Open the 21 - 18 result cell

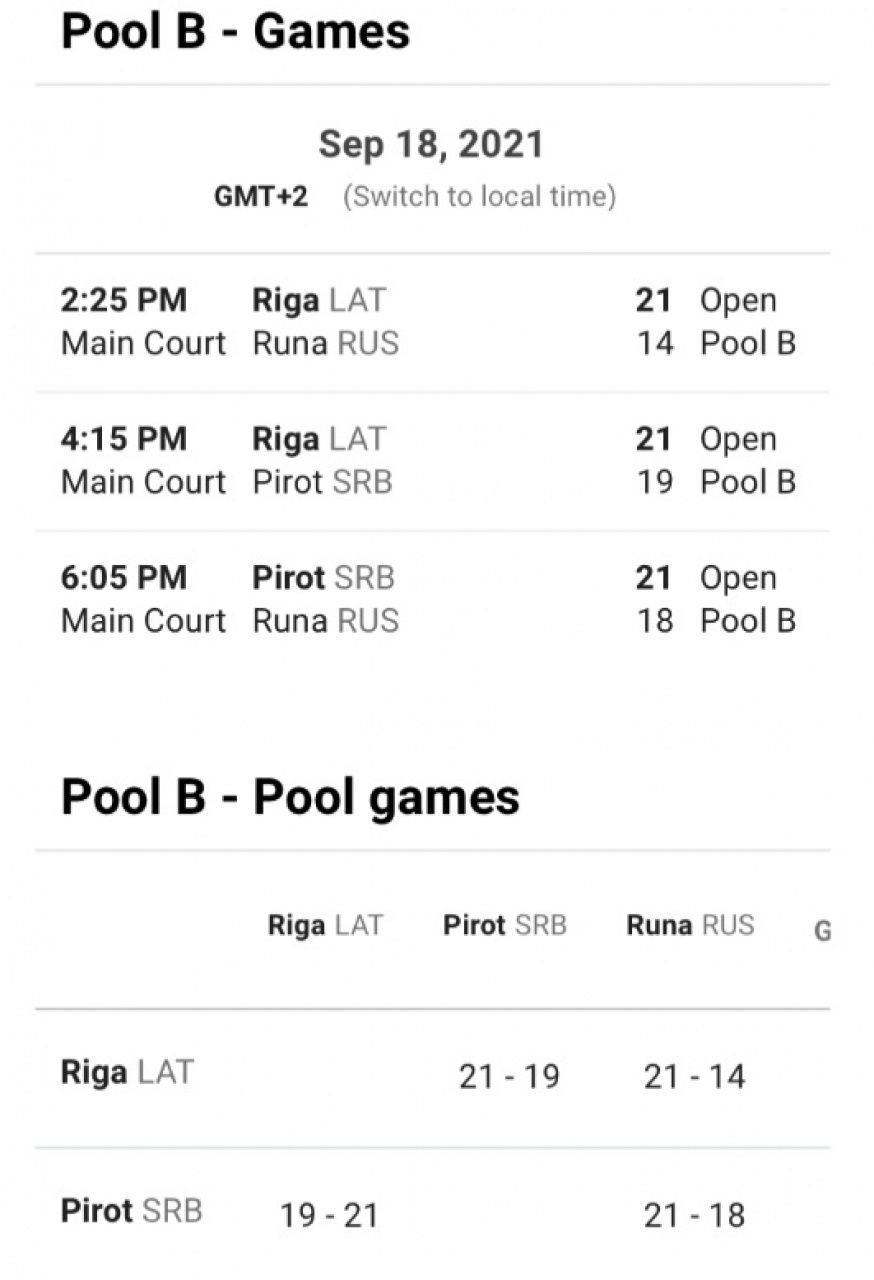[694, 1215]
